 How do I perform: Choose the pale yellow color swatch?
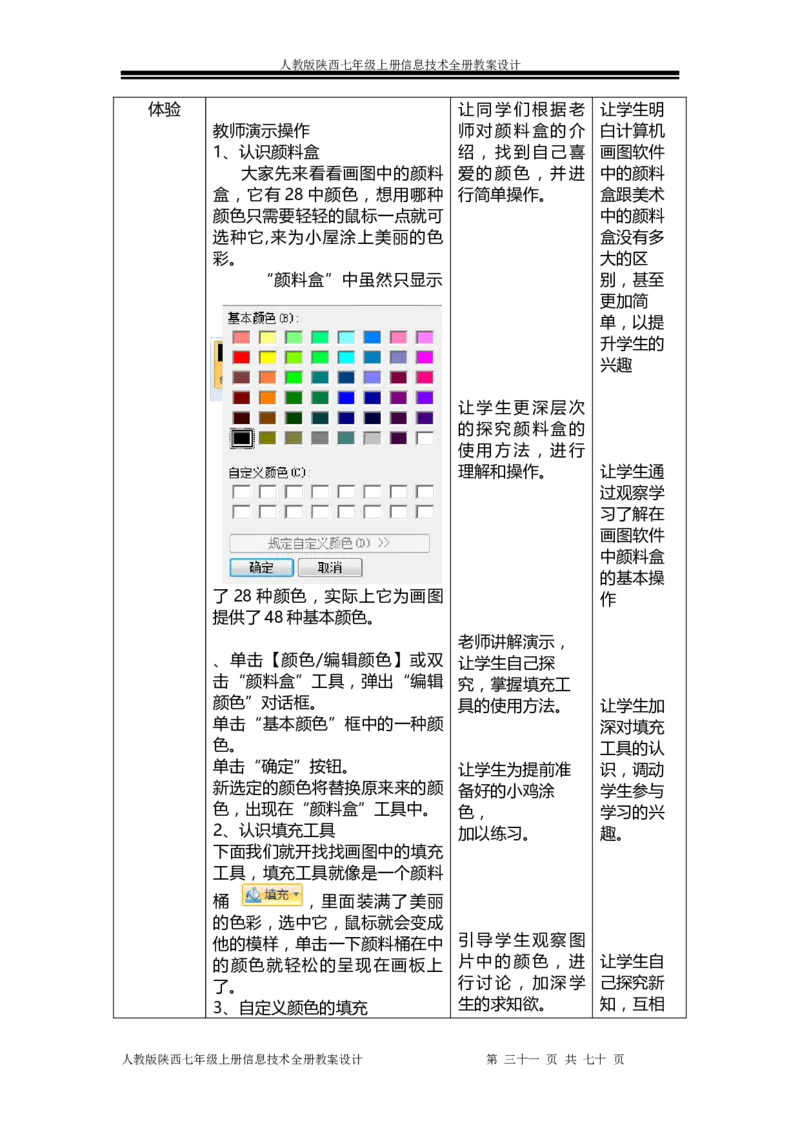(x=267, y=337)
